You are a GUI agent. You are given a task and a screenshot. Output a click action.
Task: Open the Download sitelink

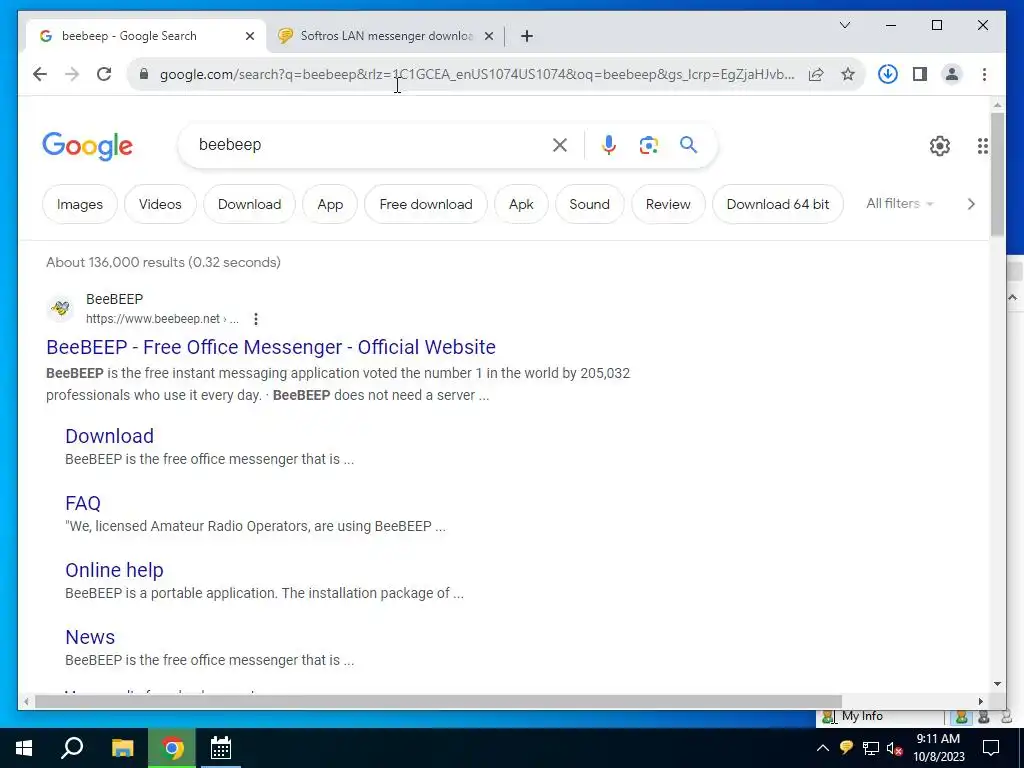110,436
